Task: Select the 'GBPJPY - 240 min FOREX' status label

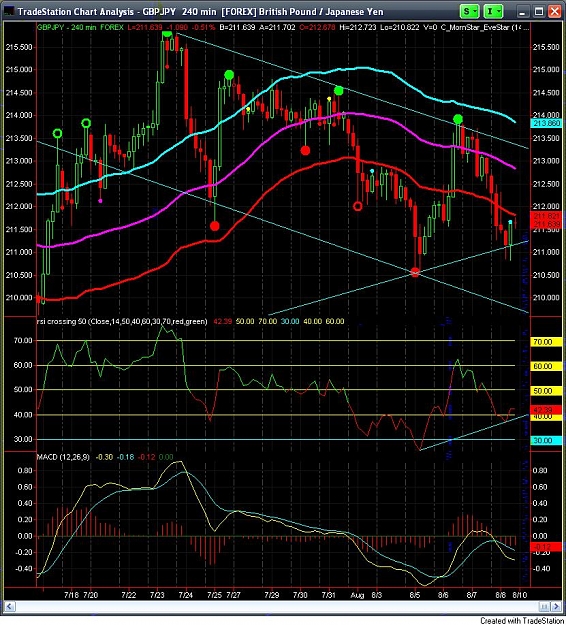Action: (80, 27)
